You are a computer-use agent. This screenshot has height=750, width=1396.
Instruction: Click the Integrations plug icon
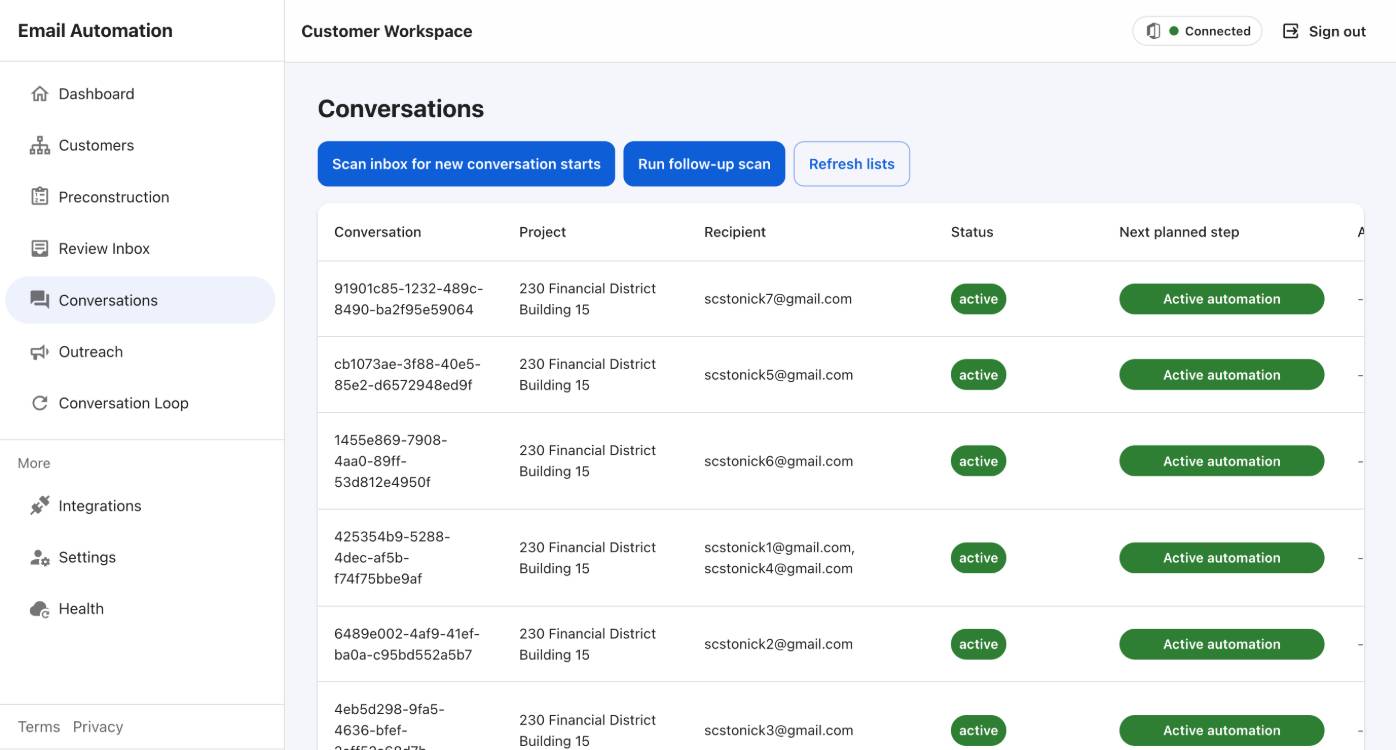tap(40, 506)
